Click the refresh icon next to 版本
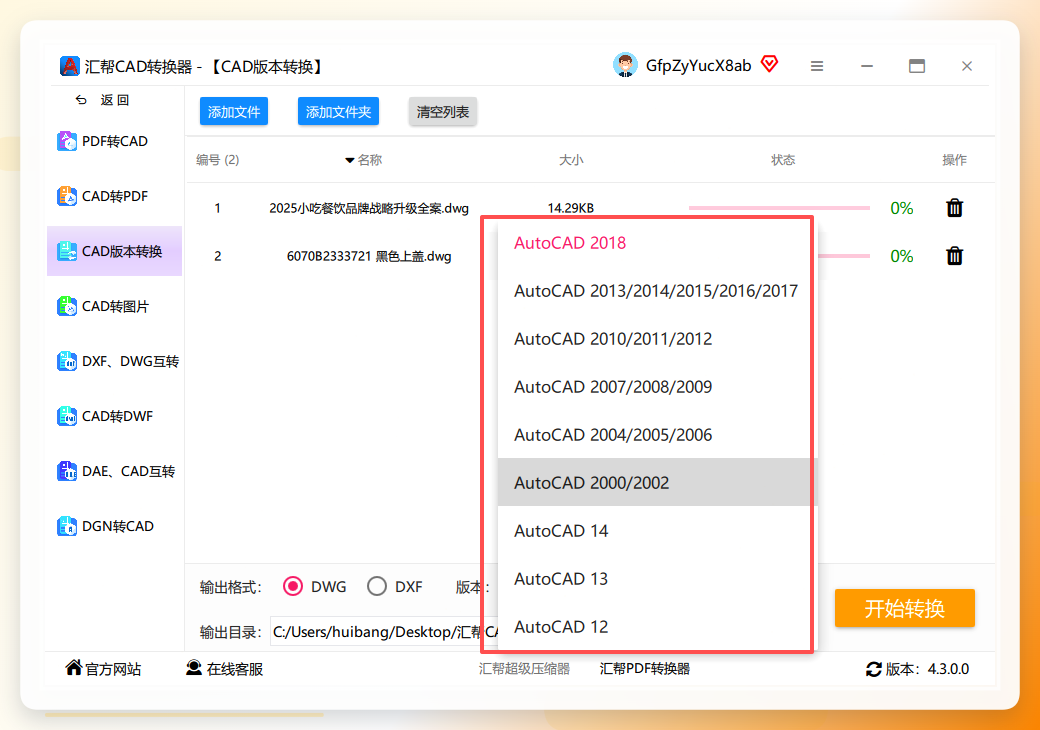The image size is (1040, 730). [x=874, y=669]
